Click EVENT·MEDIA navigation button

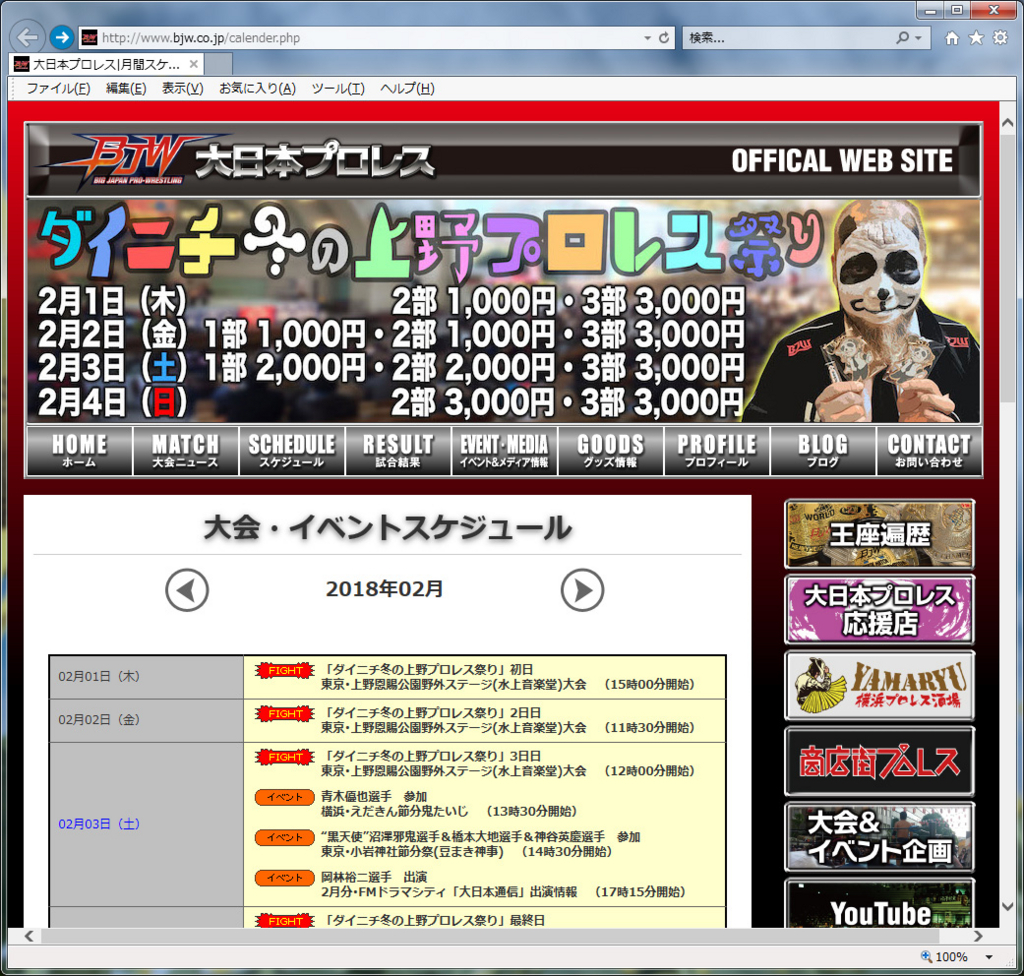coord(504,451)
